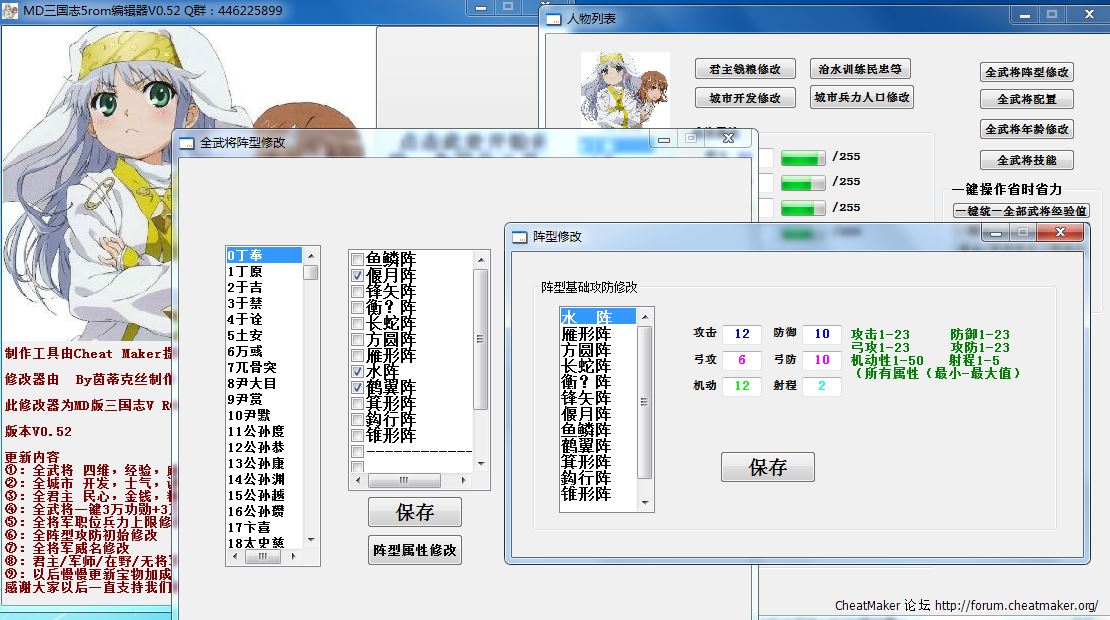Screen dimensions: 1110x620
Task: Enable the 鱼鳞阵 checkbox
Action: pos(358,259)
